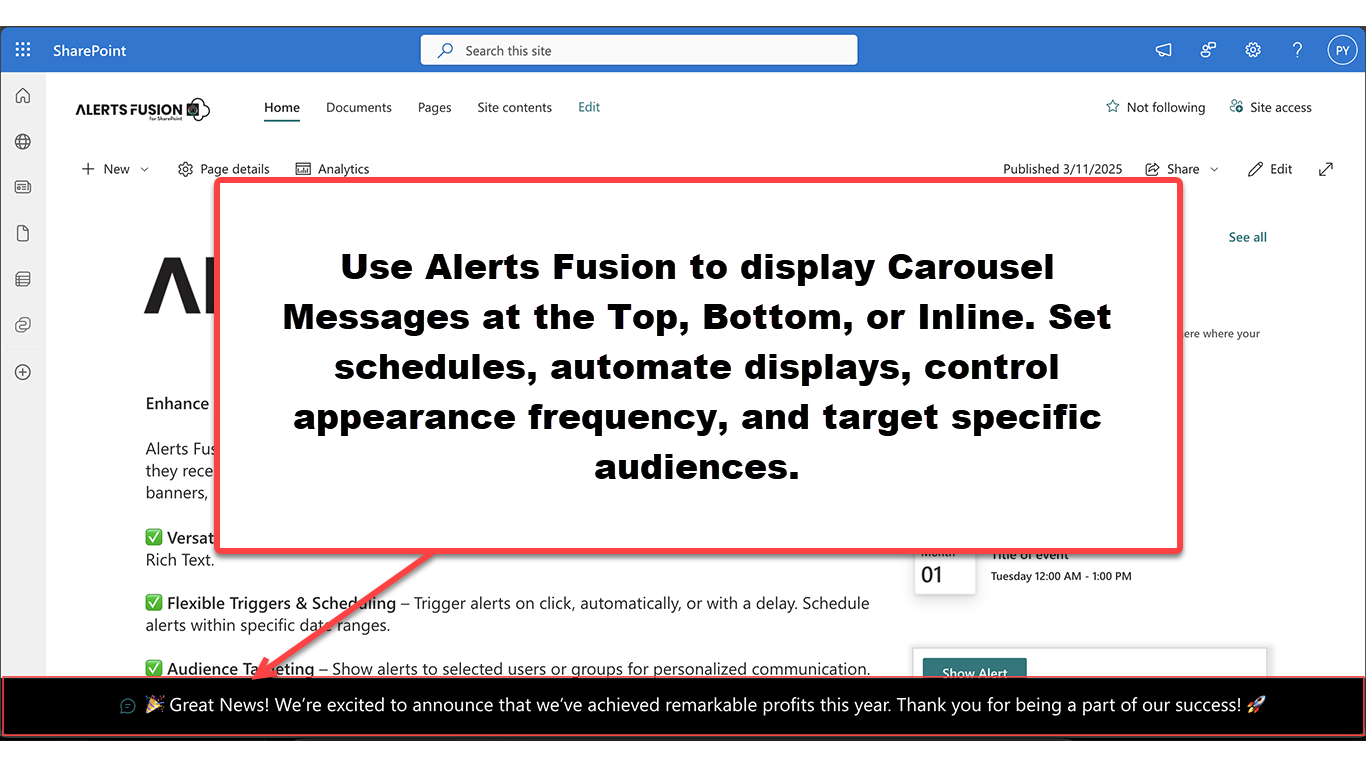Open the news icon in left rail
The image size is (1366, 768).
23,187
